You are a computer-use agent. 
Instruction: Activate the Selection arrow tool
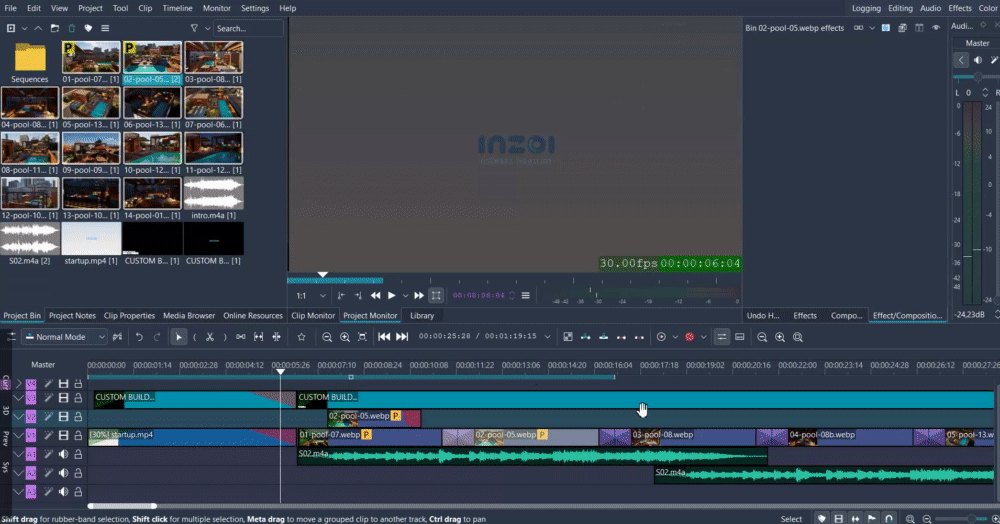(179, 337)
